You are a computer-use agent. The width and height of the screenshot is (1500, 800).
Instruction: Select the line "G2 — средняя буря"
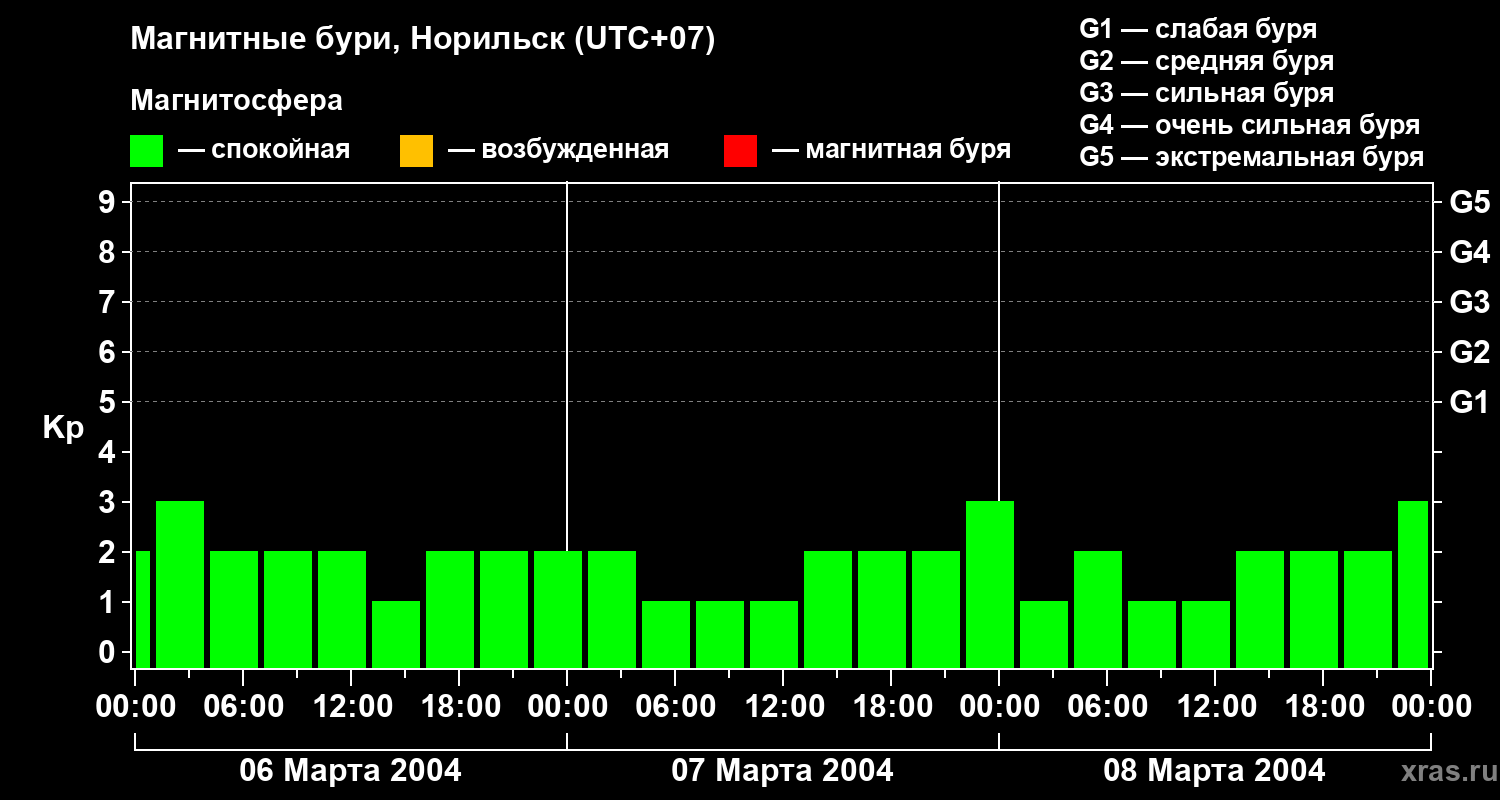tap(1206, 61)
